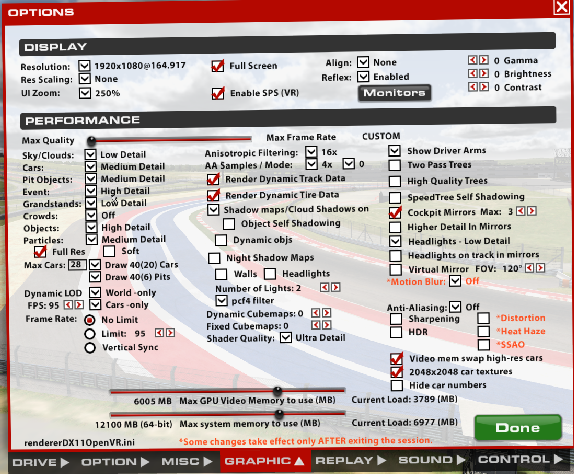Open Res Scaling dropdown
The width and height of the screenshot is (574, 474).
point(85,79)
